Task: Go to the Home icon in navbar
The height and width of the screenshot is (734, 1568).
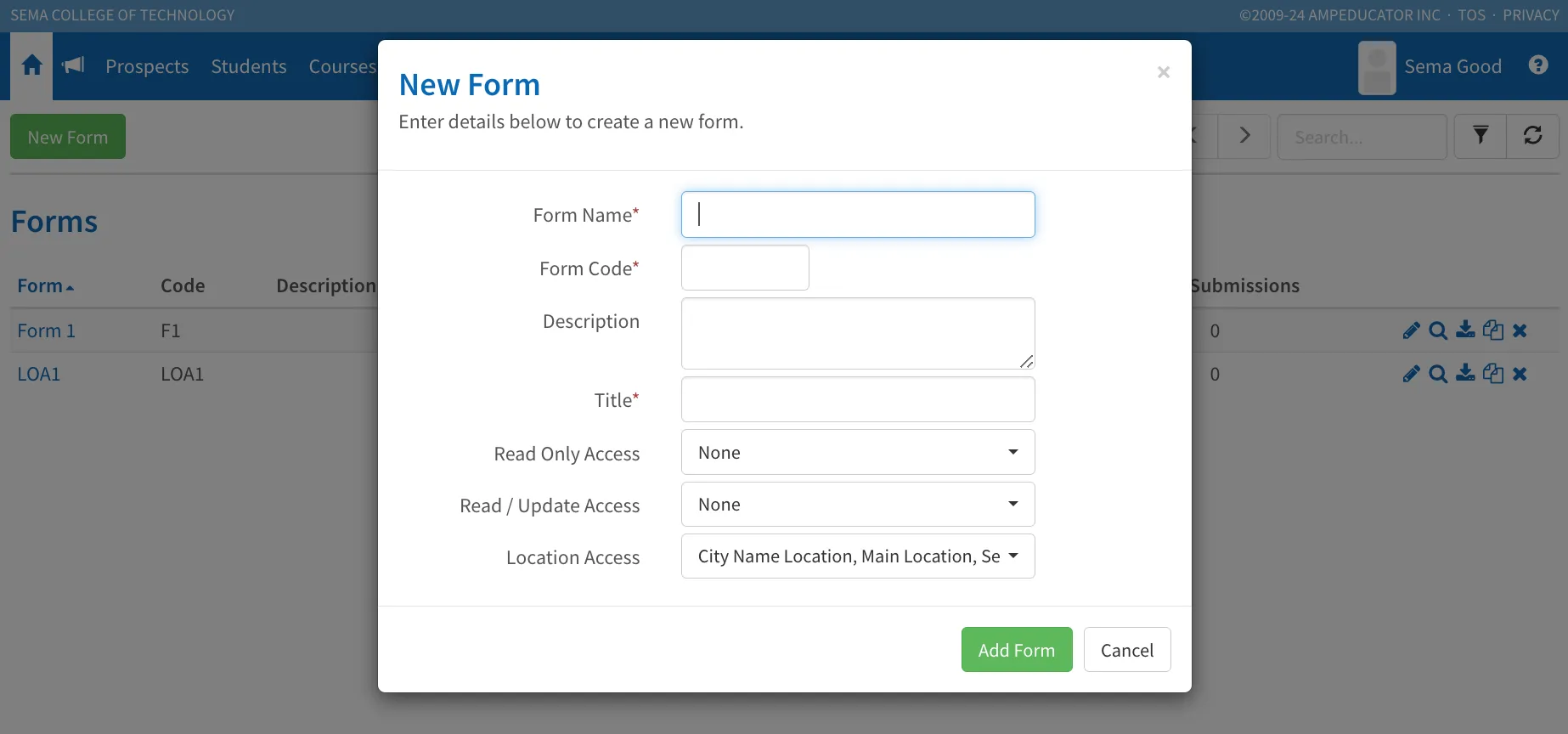Action: (x=31, y=65)
